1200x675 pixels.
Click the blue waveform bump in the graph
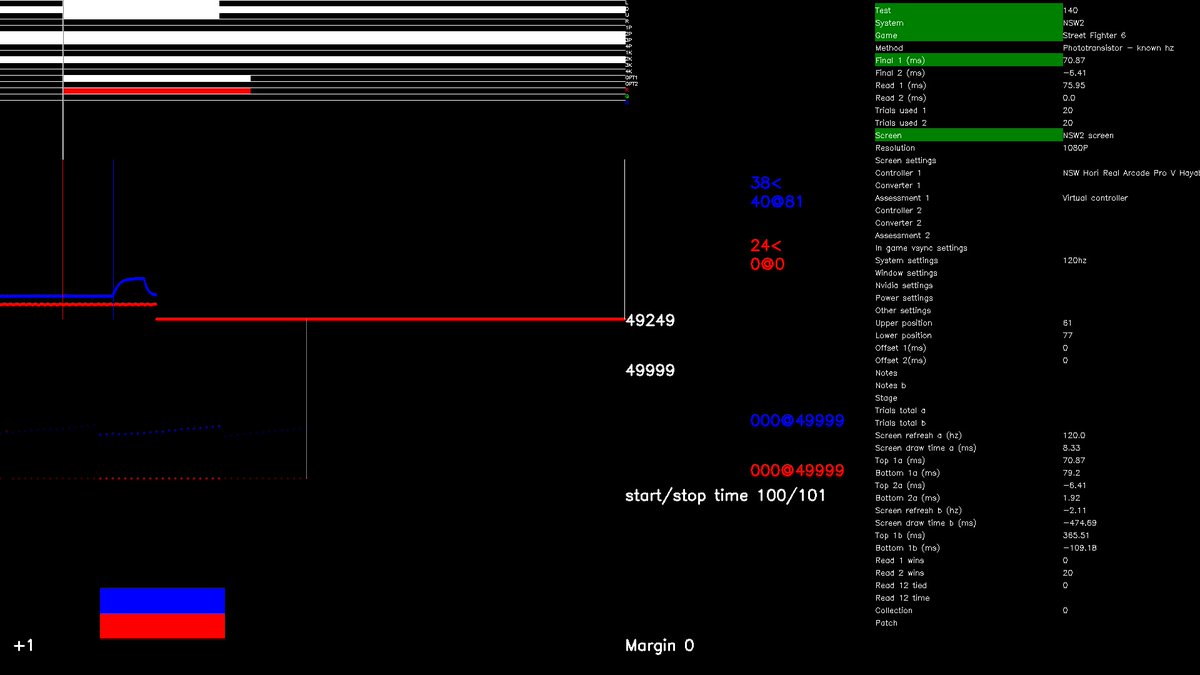pyautogui.click(x=135, y=286)
